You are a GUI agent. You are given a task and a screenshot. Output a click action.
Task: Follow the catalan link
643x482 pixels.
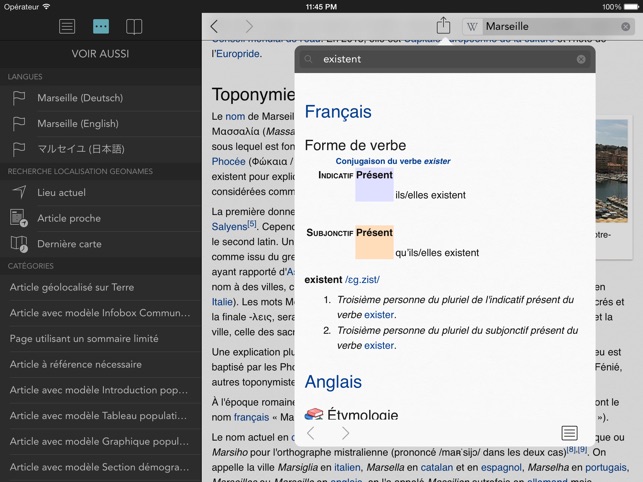point(437,467)
